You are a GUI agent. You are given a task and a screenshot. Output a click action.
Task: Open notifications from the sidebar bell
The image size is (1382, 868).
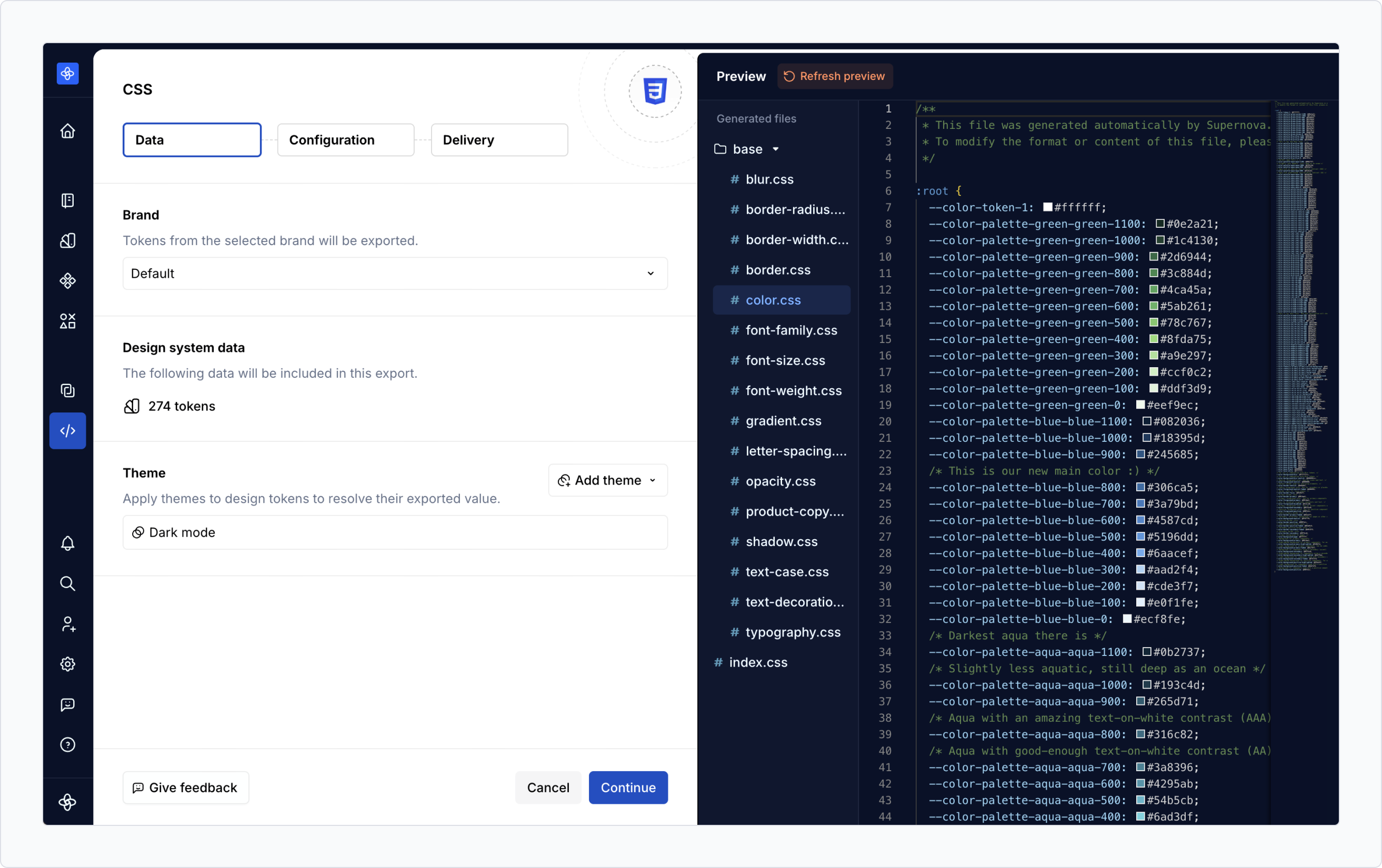click(x=68, y=543)
